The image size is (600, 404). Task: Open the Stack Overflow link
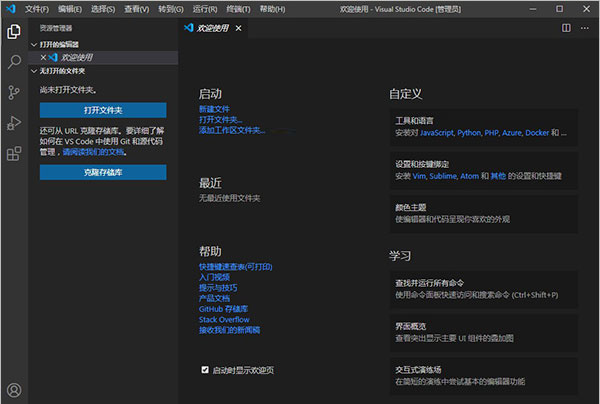[224, 319]
